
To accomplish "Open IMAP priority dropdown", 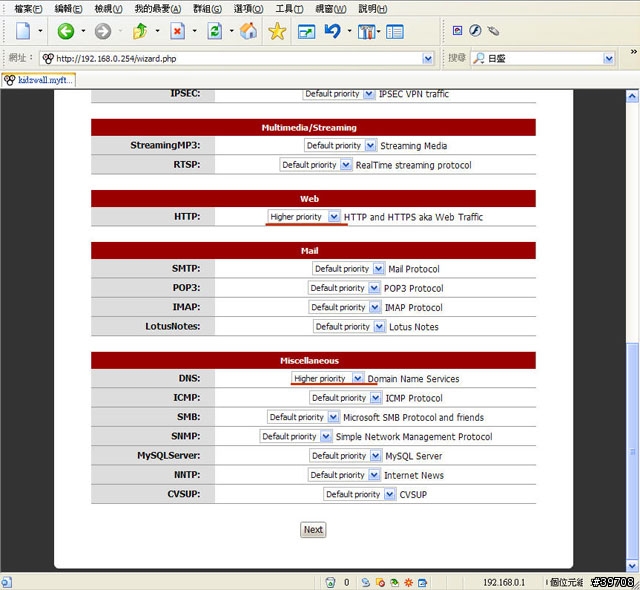I will 344,307.
